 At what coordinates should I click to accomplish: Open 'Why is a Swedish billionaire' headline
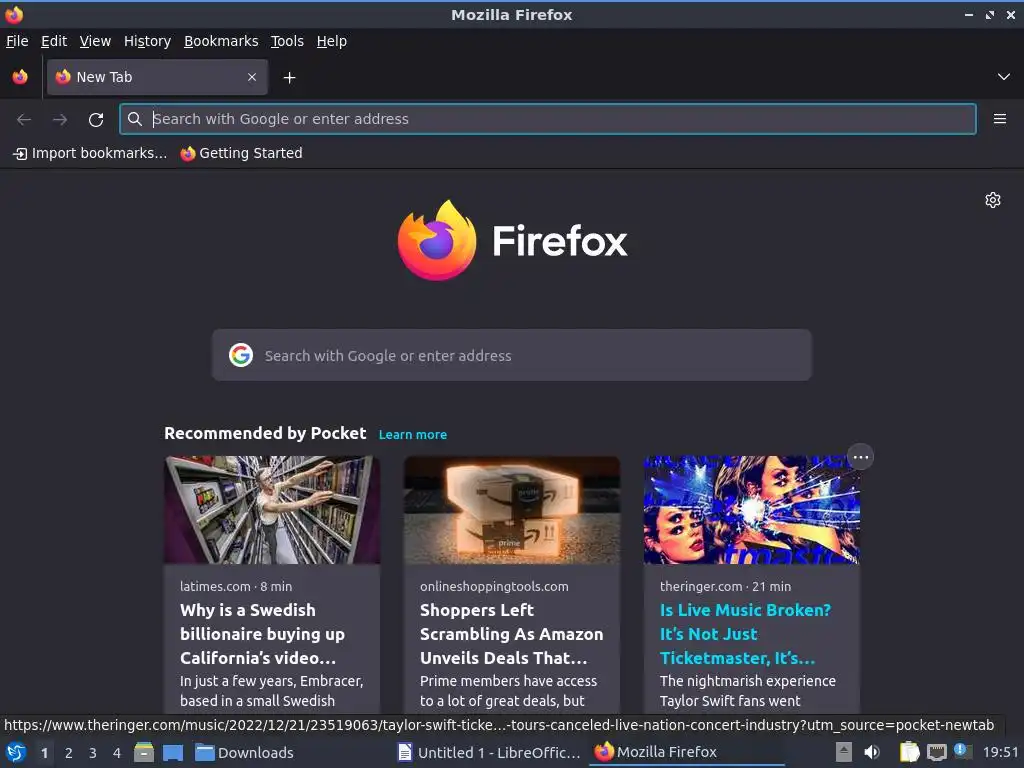(263, 634)
